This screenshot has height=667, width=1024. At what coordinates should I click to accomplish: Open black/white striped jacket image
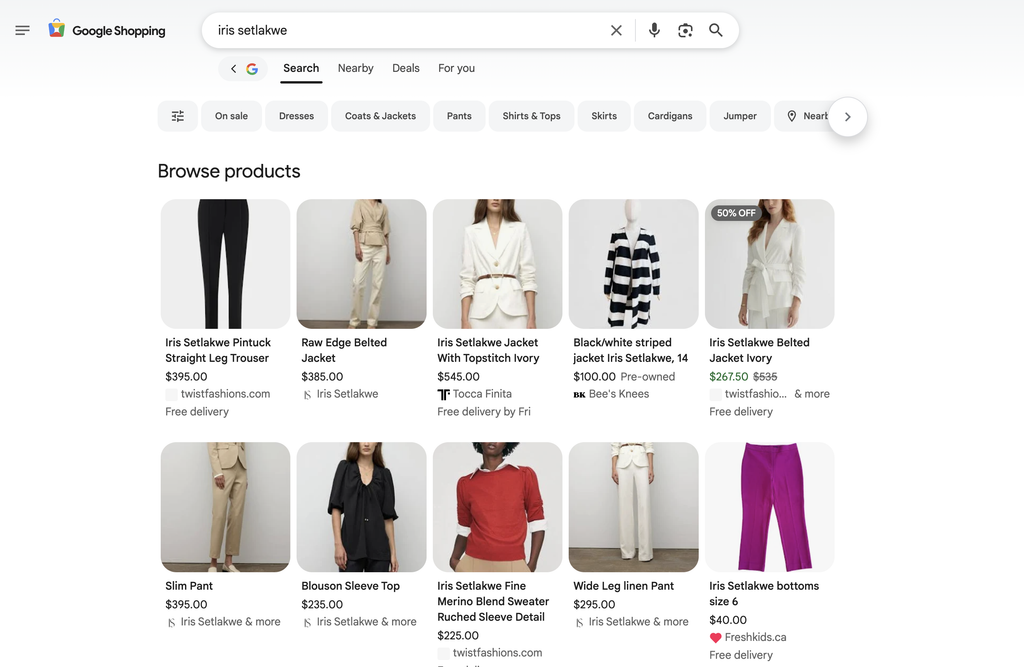(633, 264)
